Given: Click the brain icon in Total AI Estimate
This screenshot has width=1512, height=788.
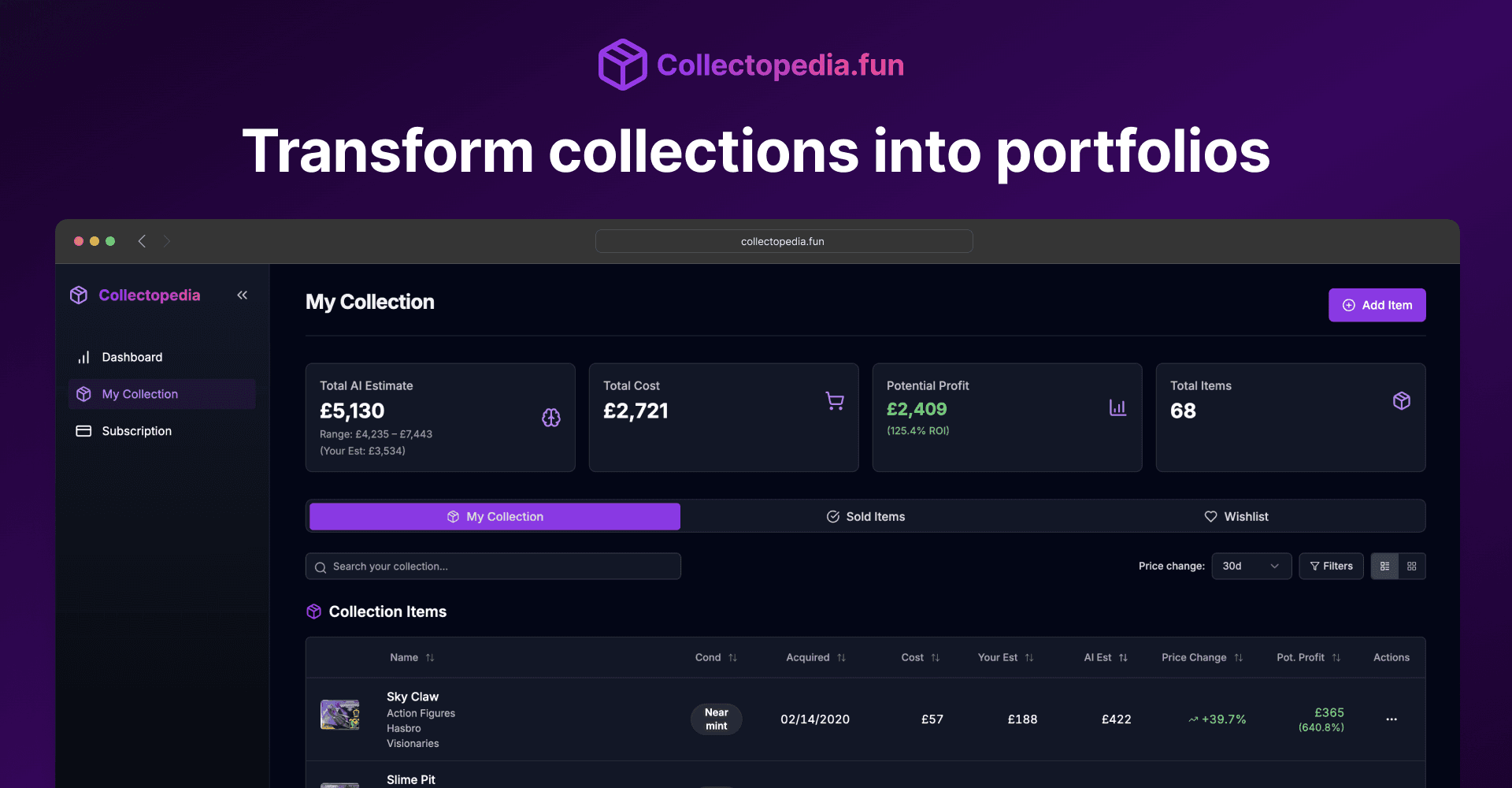Looking at the screenshot, I should tap(551, 418).
